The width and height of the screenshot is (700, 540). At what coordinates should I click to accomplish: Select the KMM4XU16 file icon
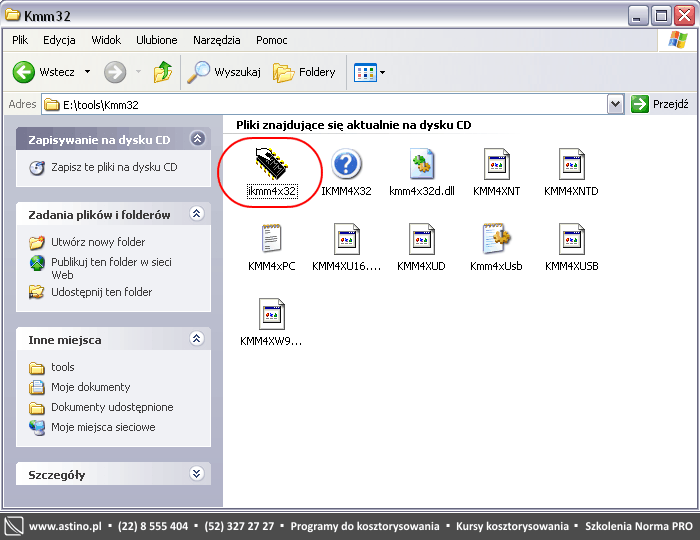(346, 239)
